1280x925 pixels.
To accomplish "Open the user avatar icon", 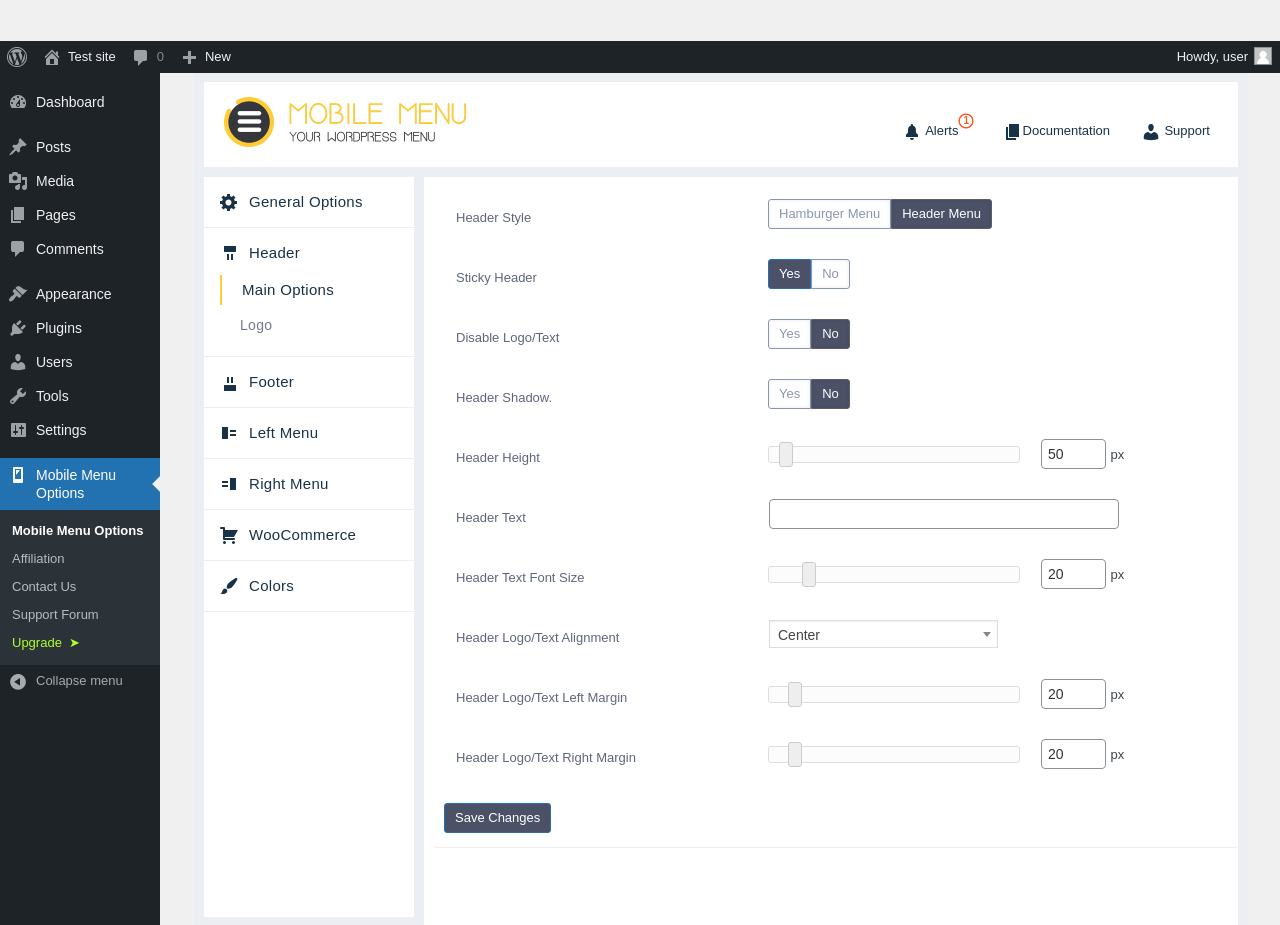I will point(1263,56).
